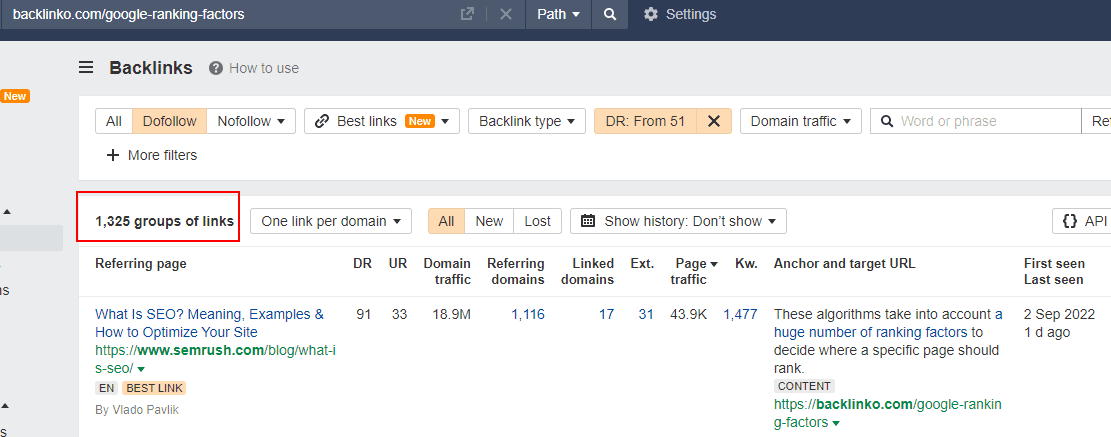Image resolution: width=1111 pixels, height=437 pixels.
Task: Open One link per domain dropdown
Action: 331,221
